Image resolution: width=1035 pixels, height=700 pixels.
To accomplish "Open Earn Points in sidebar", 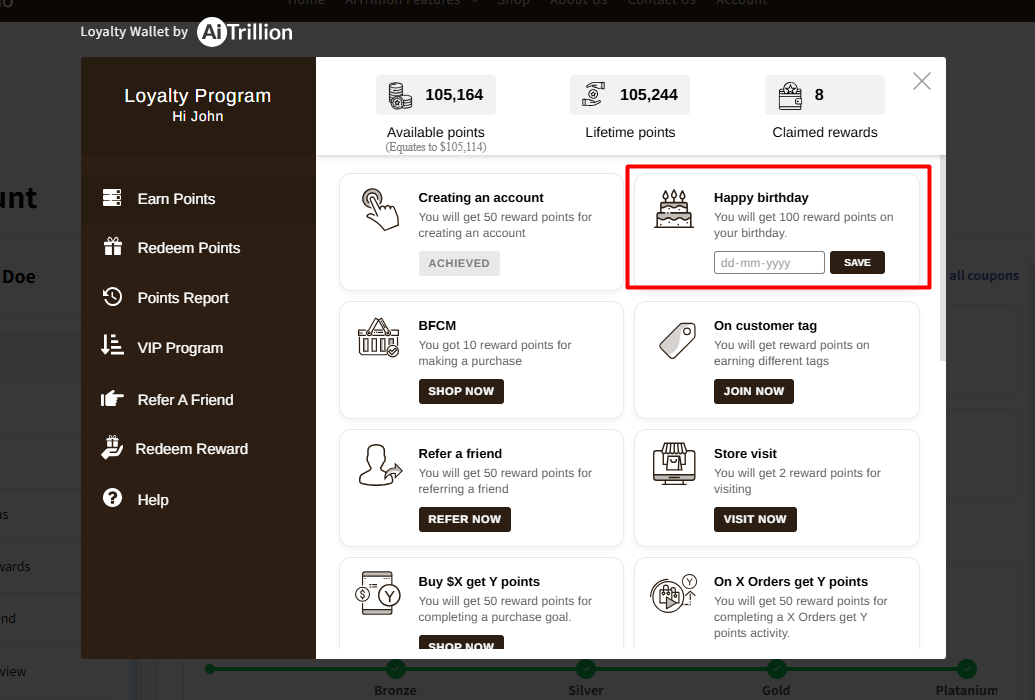I will pos(176,199).
